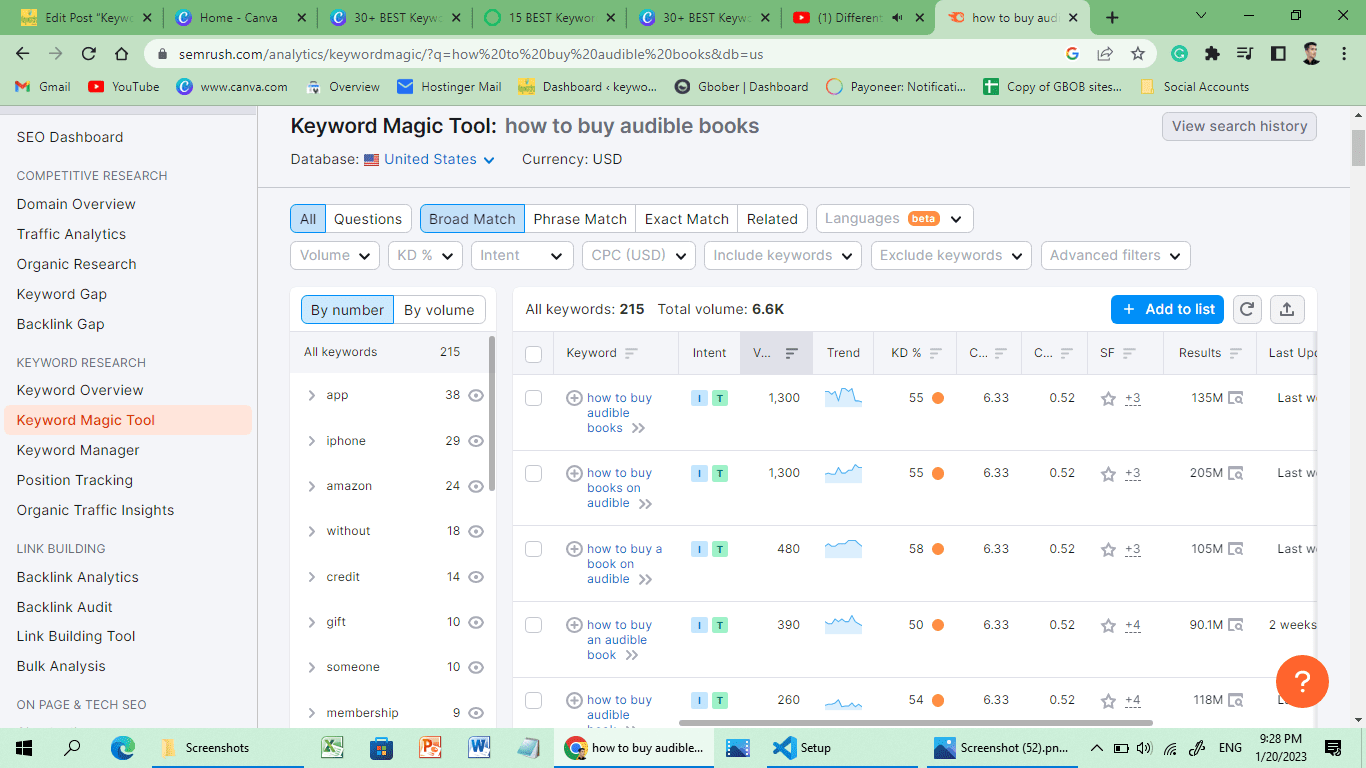Switch groups to By volume
The height and width of the screenshot is (768, 1366).
pos(439,310)
